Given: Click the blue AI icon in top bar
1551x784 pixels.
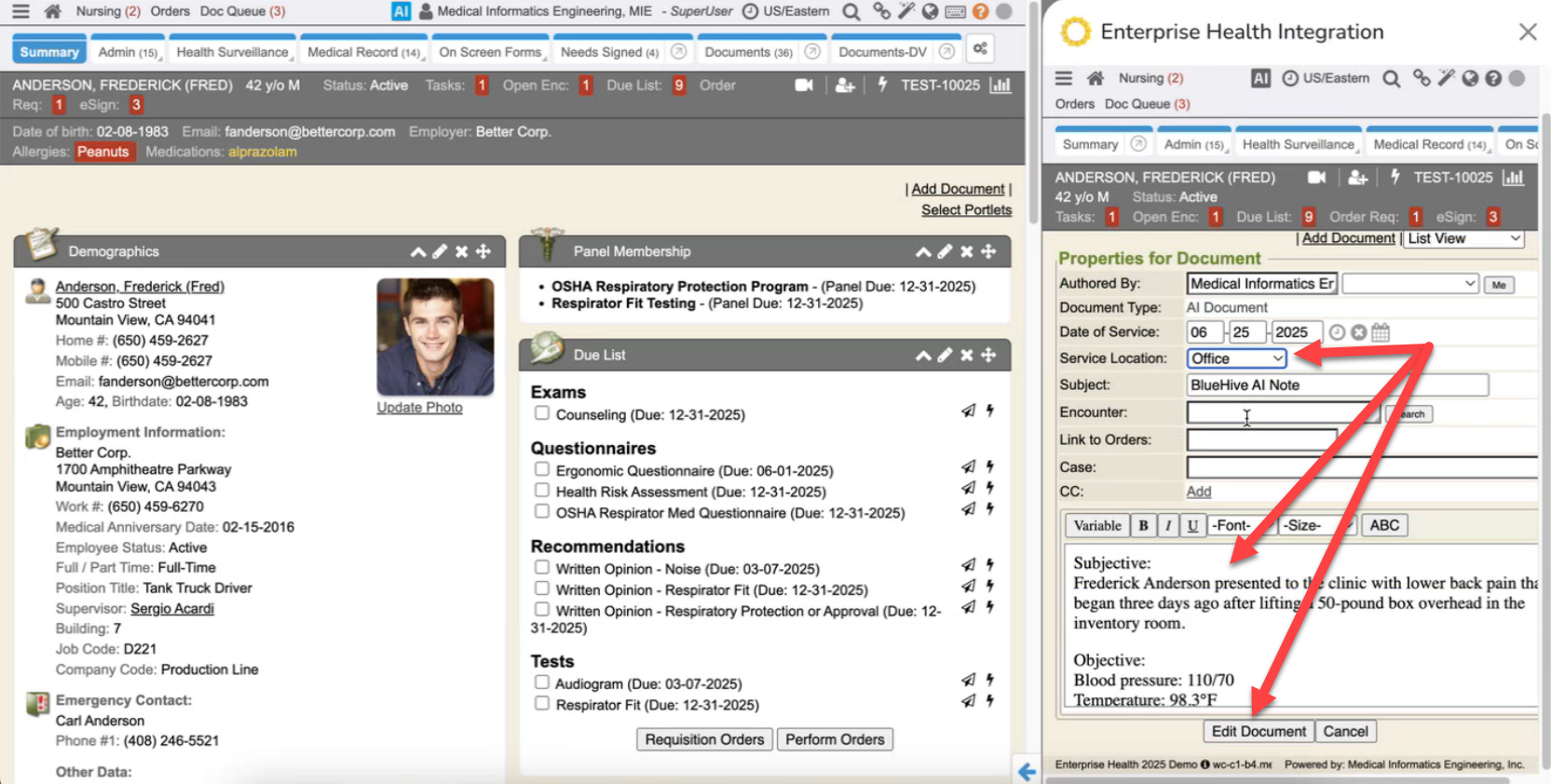Looking at the screenshot, I should coord(401,11).
